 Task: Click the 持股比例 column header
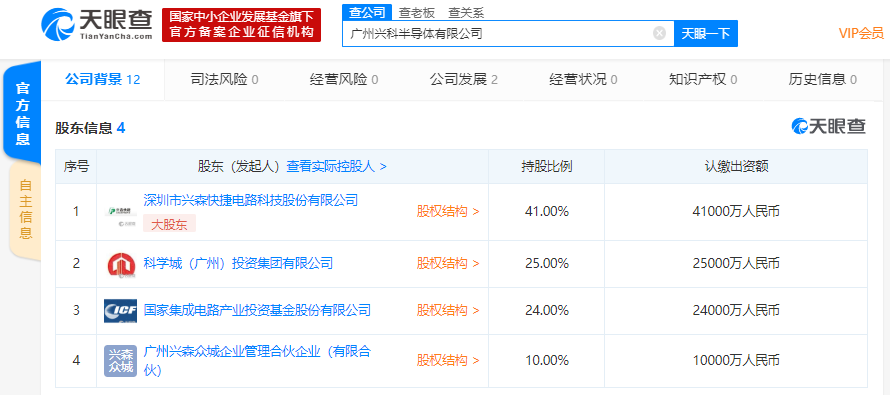click(547, 166)
